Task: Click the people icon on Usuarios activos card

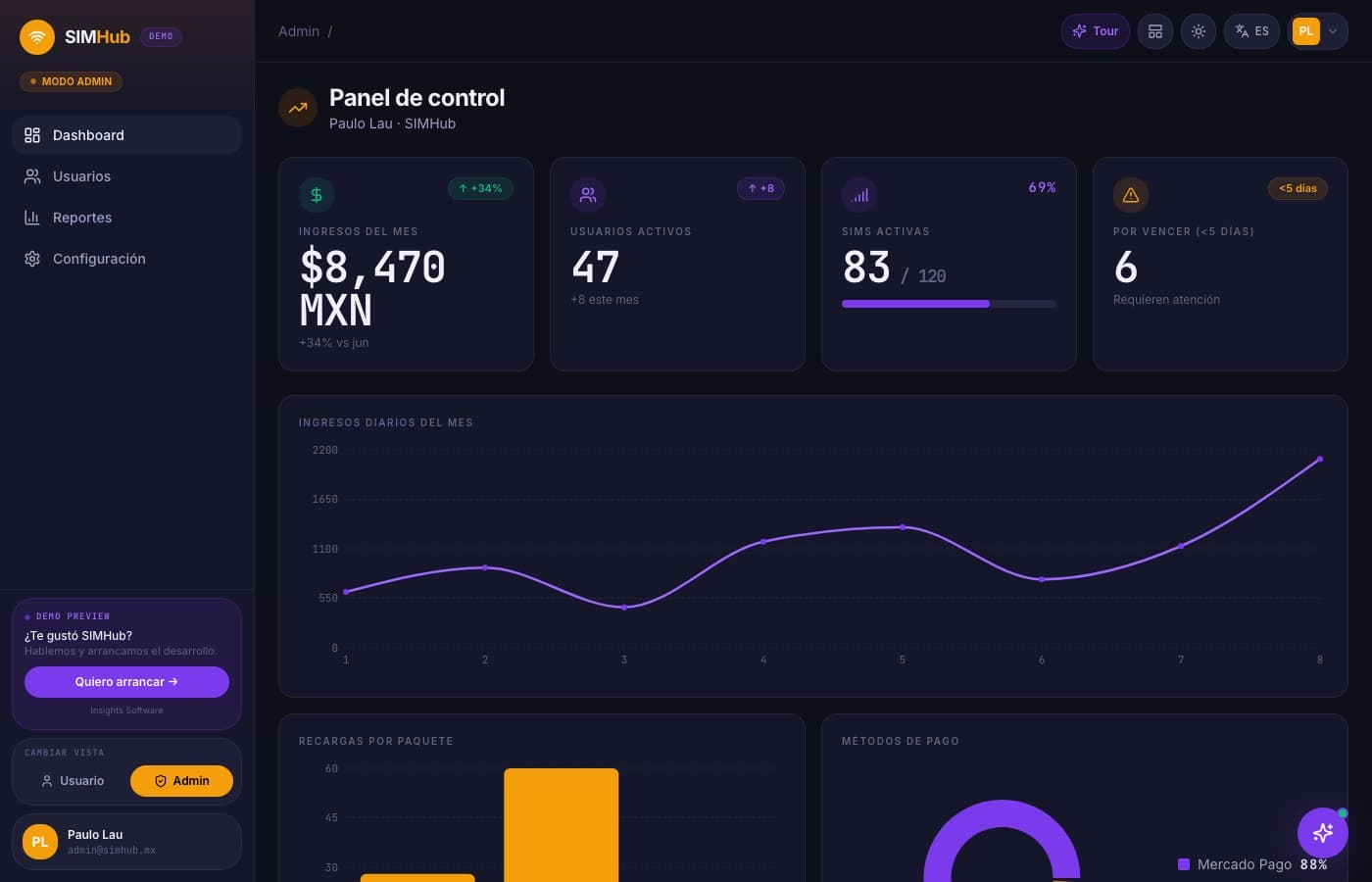Action: 588,195
